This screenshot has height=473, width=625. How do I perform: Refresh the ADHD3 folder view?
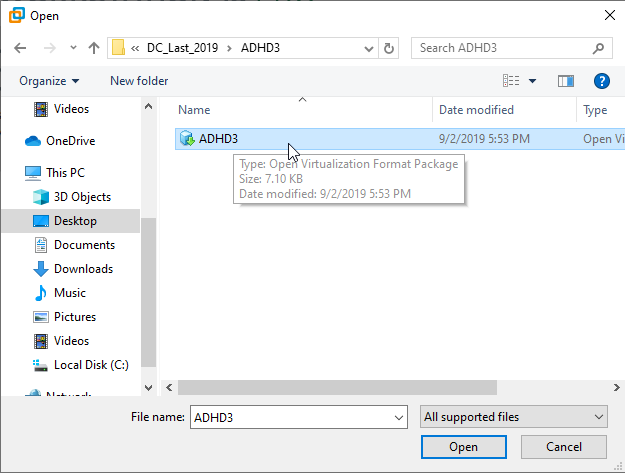(389, 48)
